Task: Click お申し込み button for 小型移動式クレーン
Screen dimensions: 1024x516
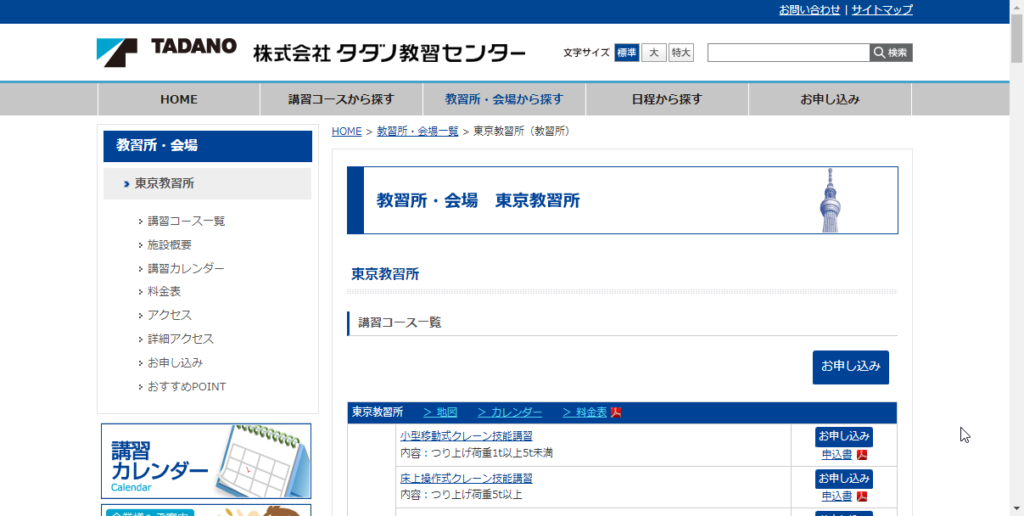Action: 844,436
